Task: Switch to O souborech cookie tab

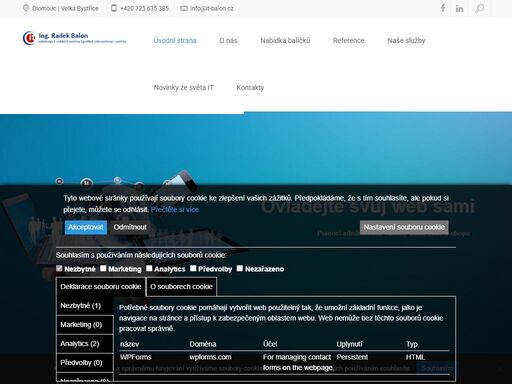Action: (x=181, y=287)
